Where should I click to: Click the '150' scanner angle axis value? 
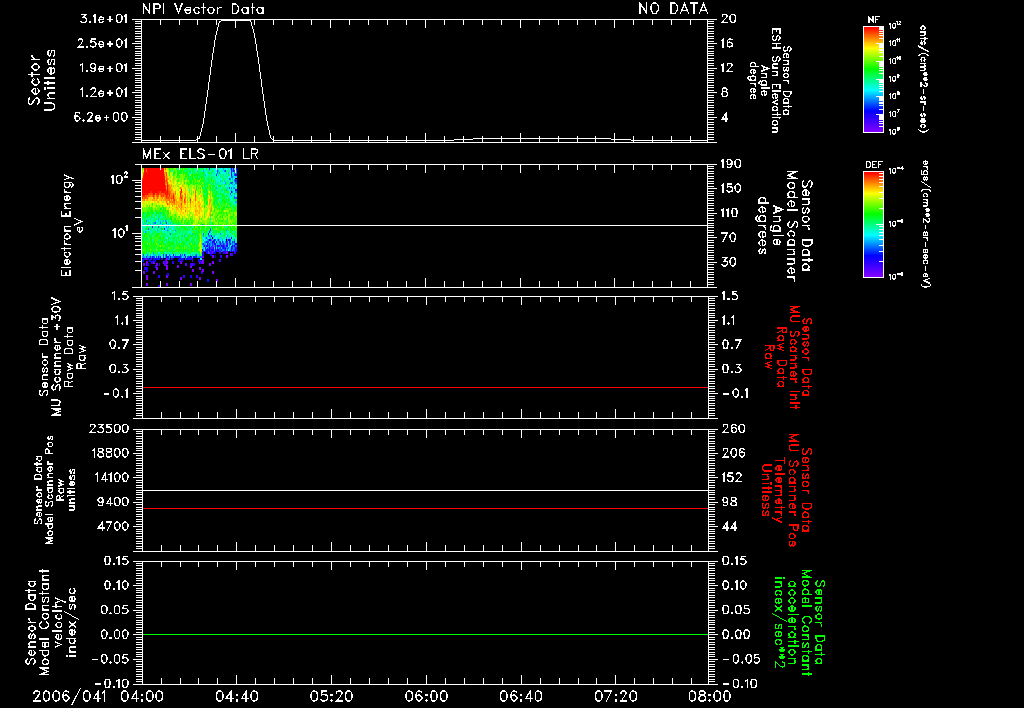click(x=731, y=188)
